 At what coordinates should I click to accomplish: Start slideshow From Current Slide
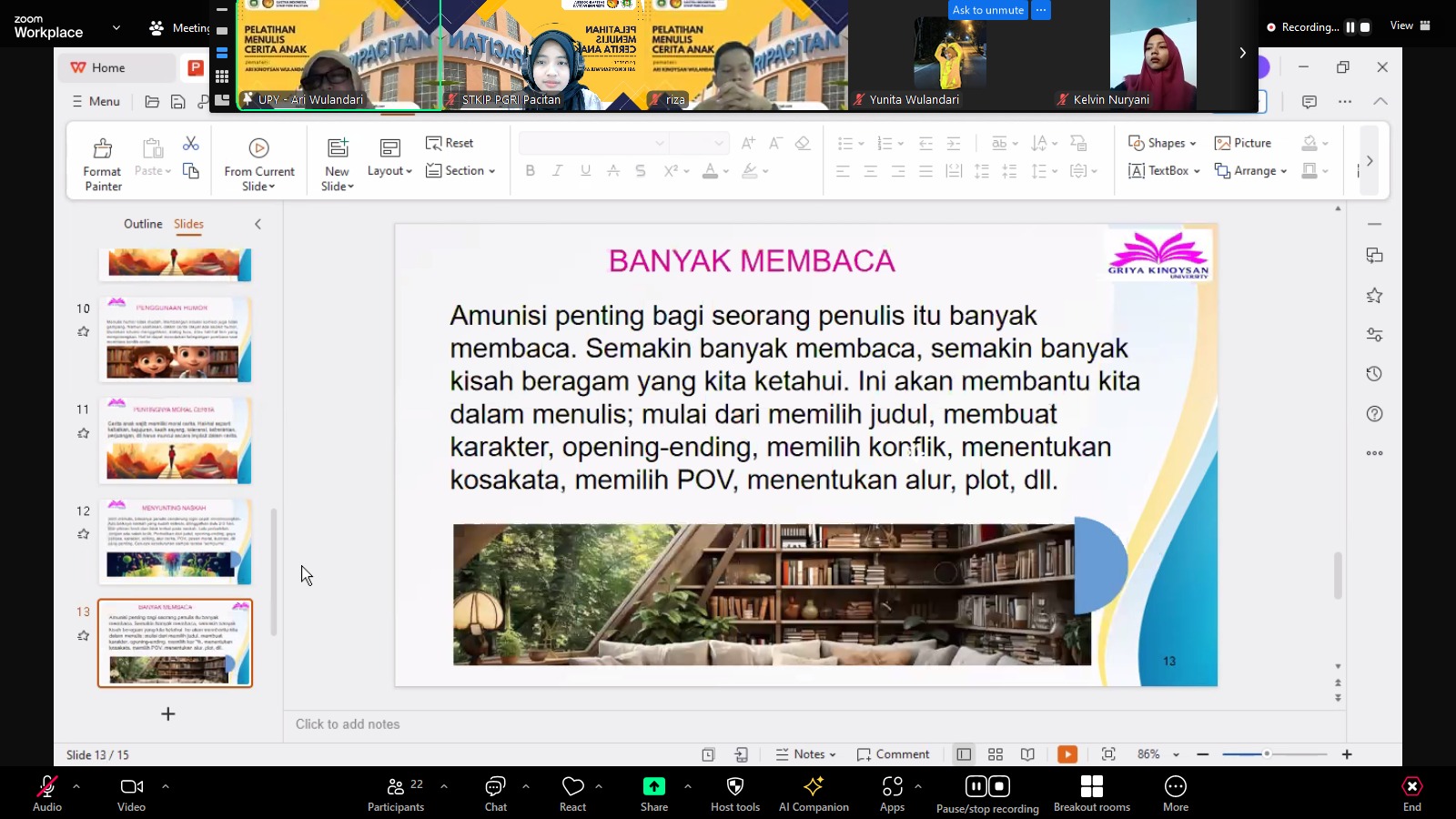click(259, 163)
